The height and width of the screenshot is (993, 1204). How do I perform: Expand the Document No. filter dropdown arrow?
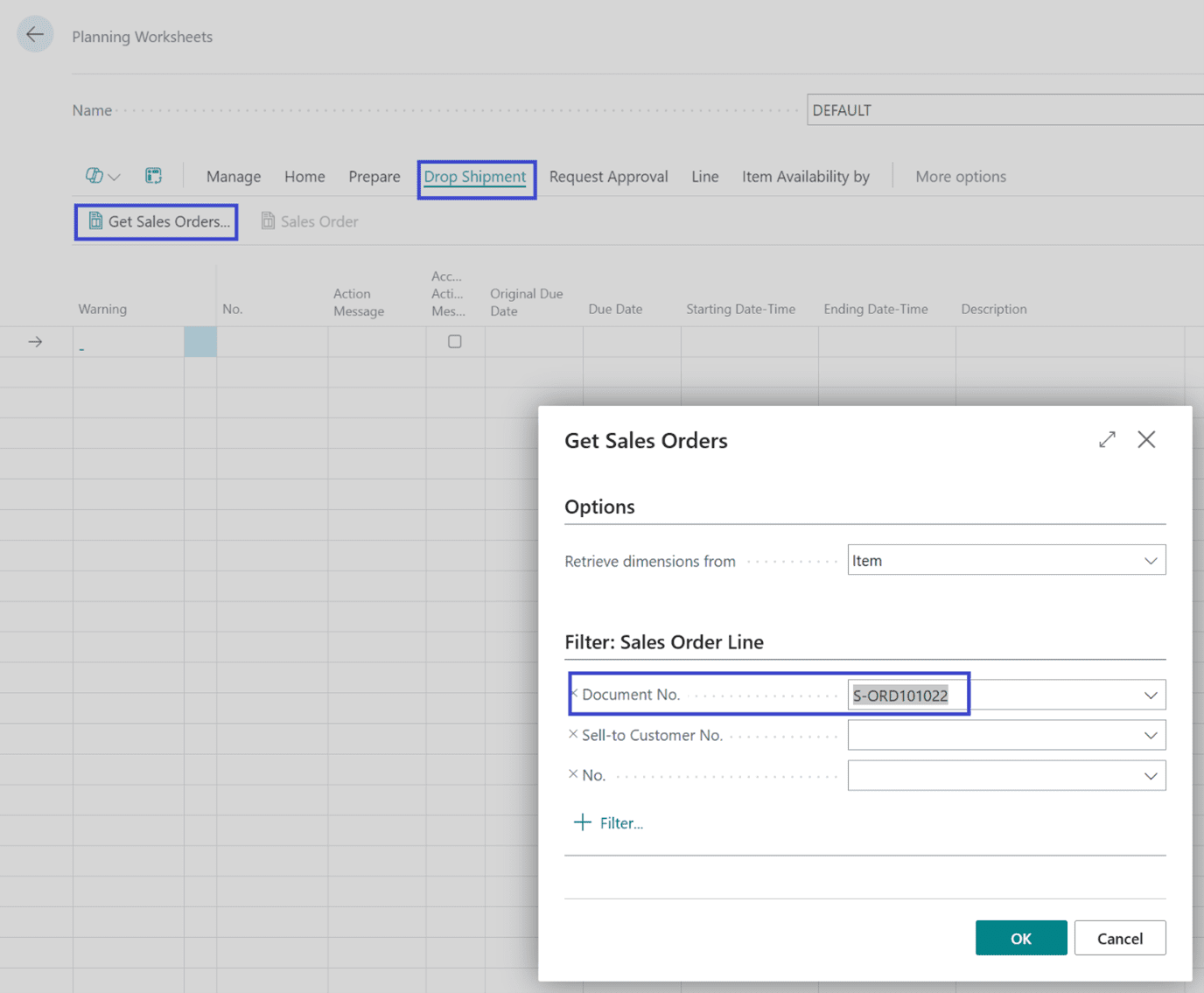(1150, 696)
